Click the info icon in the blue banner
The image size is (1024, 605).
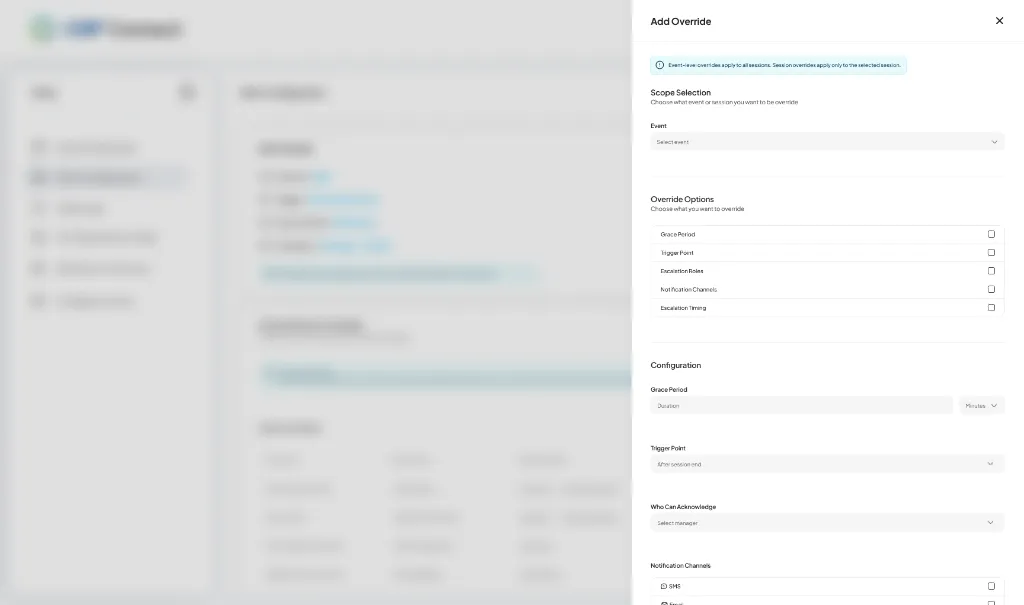(660, 65)
